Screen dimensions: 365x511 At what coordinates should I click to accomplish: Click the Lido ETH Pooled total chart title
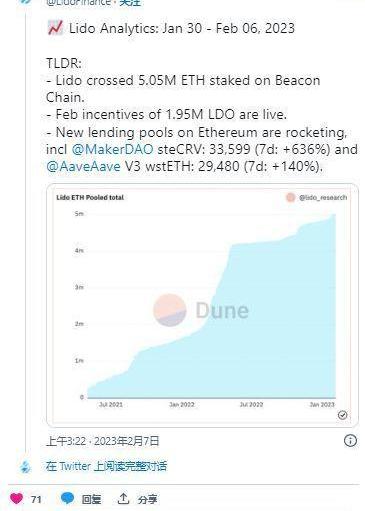tap(90, 197)
